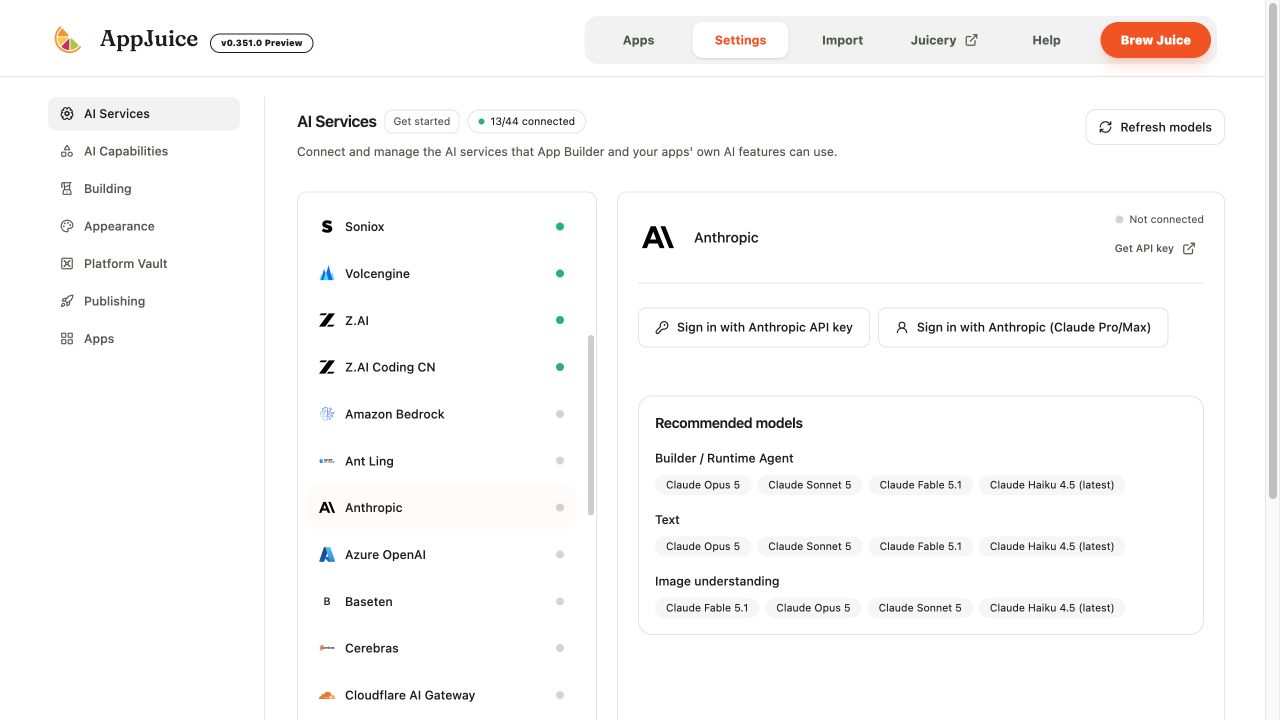Viewport: 1280px width, 720px height.
Task: Click the Apps grid icon in sidebar
Action: coord(67,339)
